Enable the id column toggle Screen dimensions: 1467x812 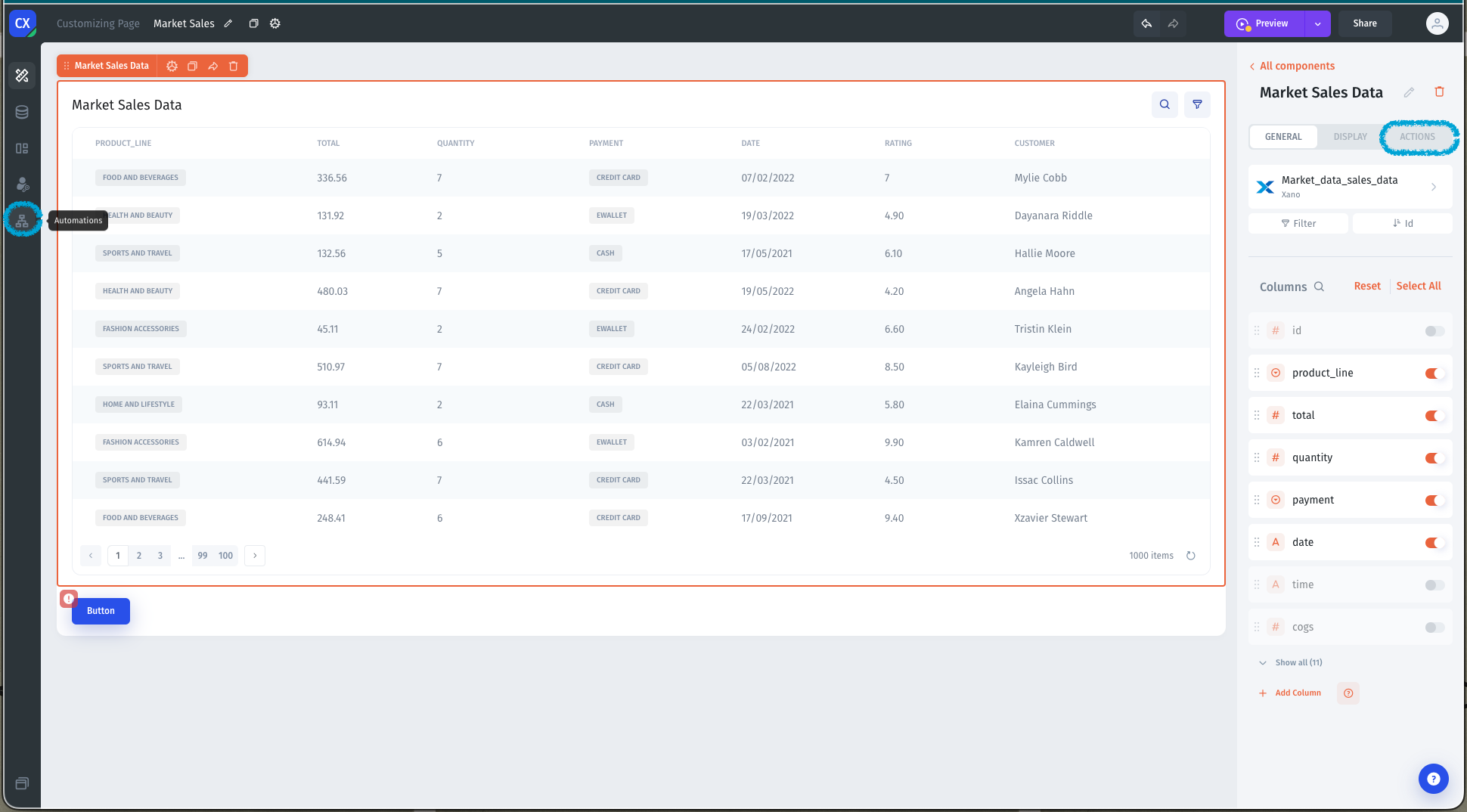coord(1434,331)
